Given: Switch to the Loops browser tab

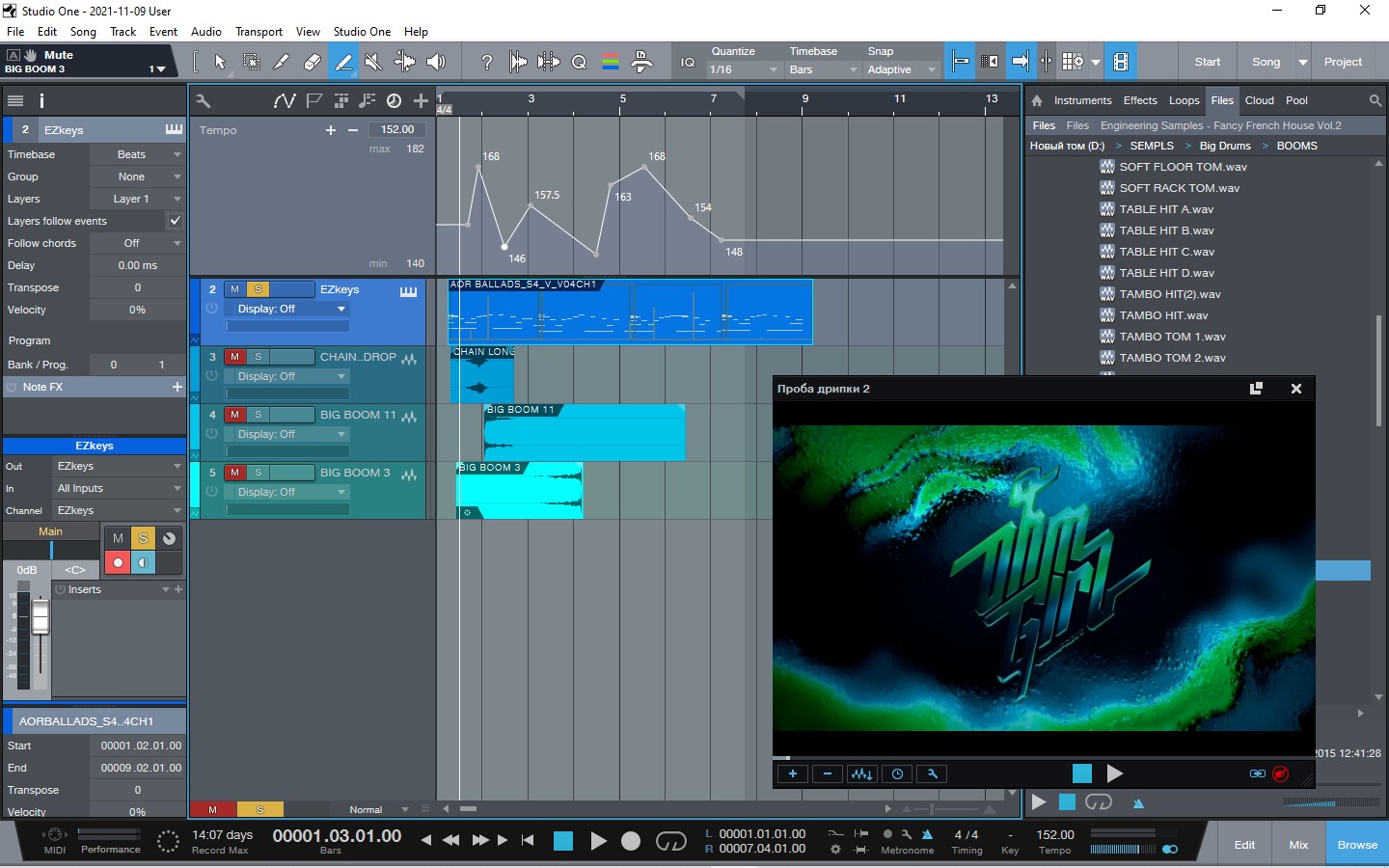Looking at the screenshot, I should click(x=1184, y=100).
